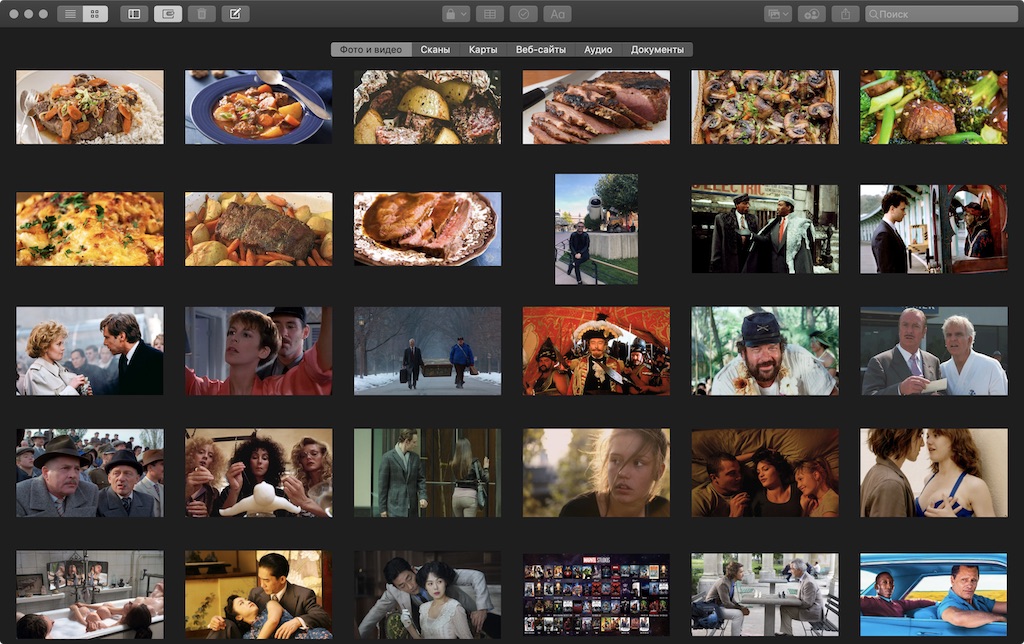Switch to the Карты tab
Viewport: 1024px width, 644px height.
click(483, 50)
